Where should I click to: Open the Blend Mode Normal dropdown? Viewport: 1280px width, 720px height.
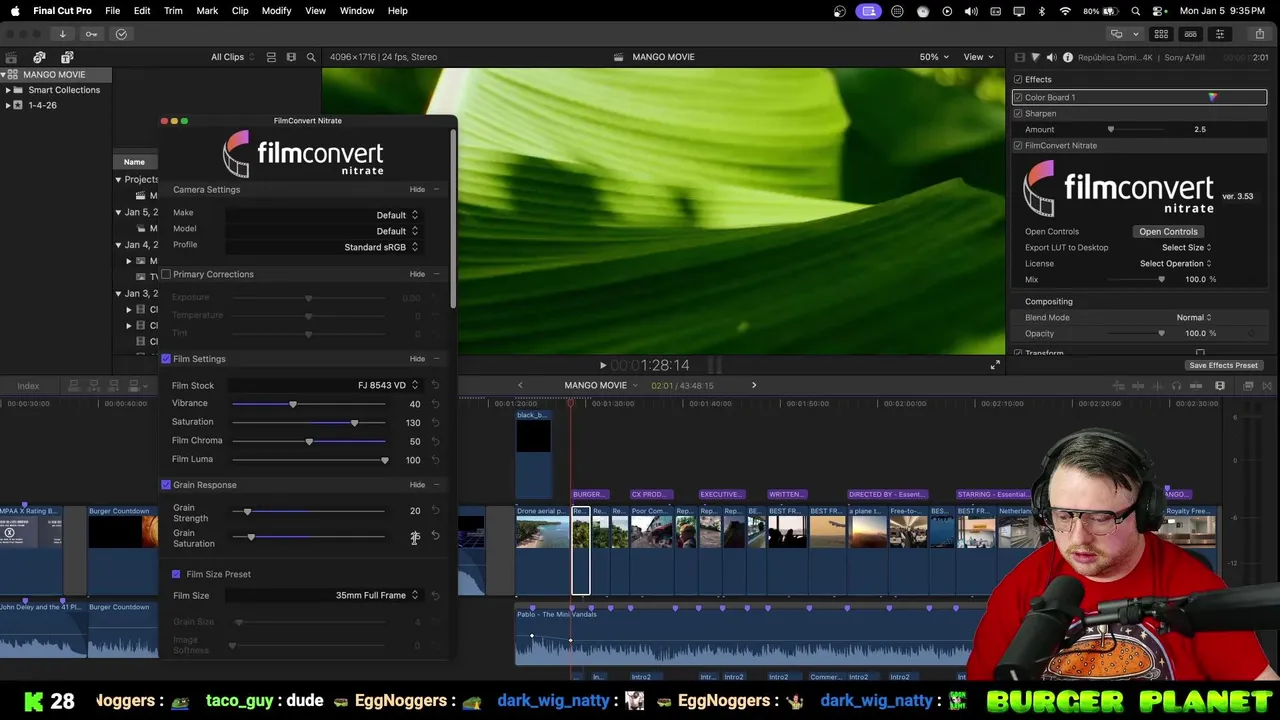[1194, 317]
